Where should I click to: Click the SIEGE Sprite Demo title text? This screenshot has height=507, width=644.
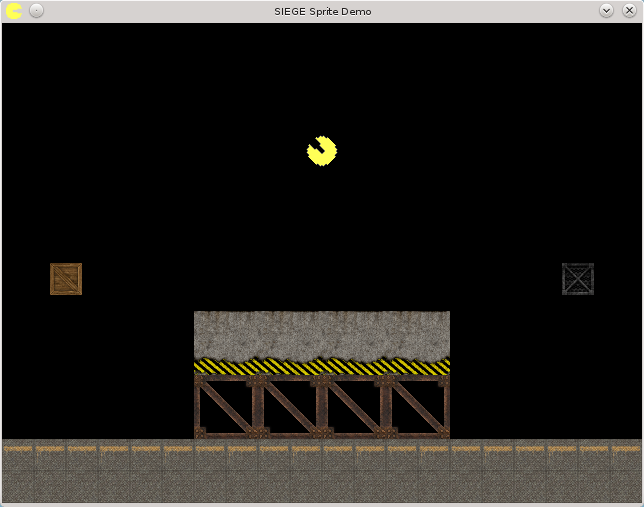point(323,12)
